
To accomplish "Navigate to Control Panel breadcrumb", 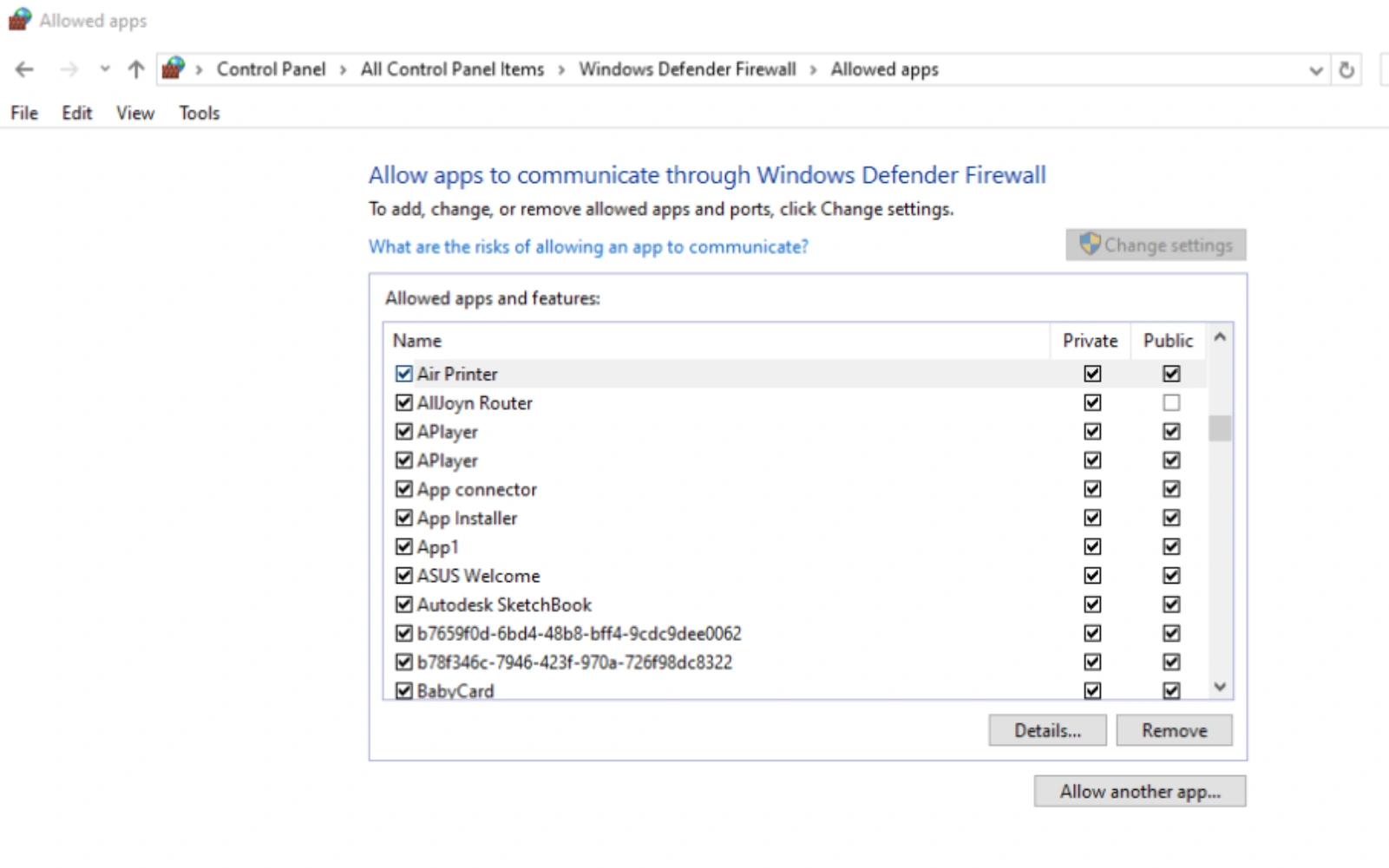I will click(272, 69).
